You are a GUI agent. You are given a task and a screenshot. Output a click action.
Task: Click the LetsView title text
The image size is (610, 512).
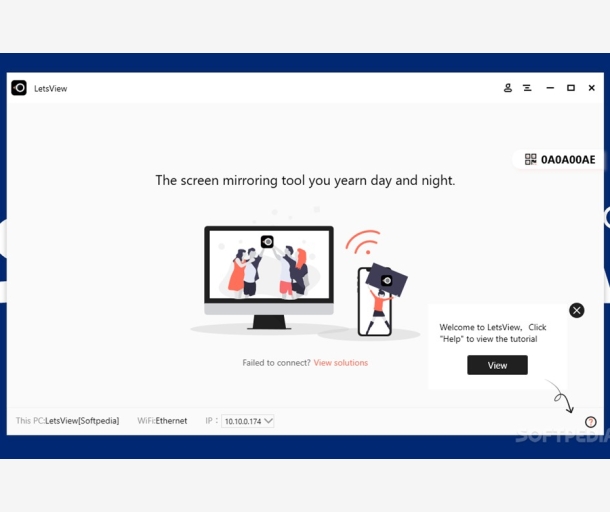point(51,89)
